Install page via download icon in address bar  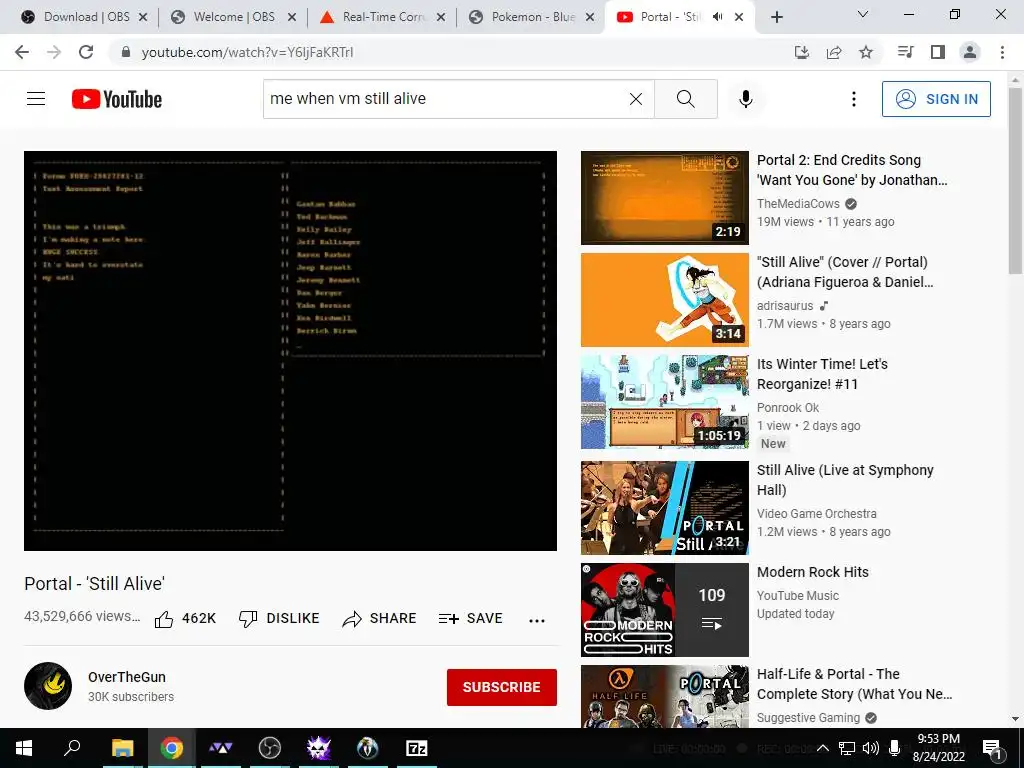pos(802,52)
